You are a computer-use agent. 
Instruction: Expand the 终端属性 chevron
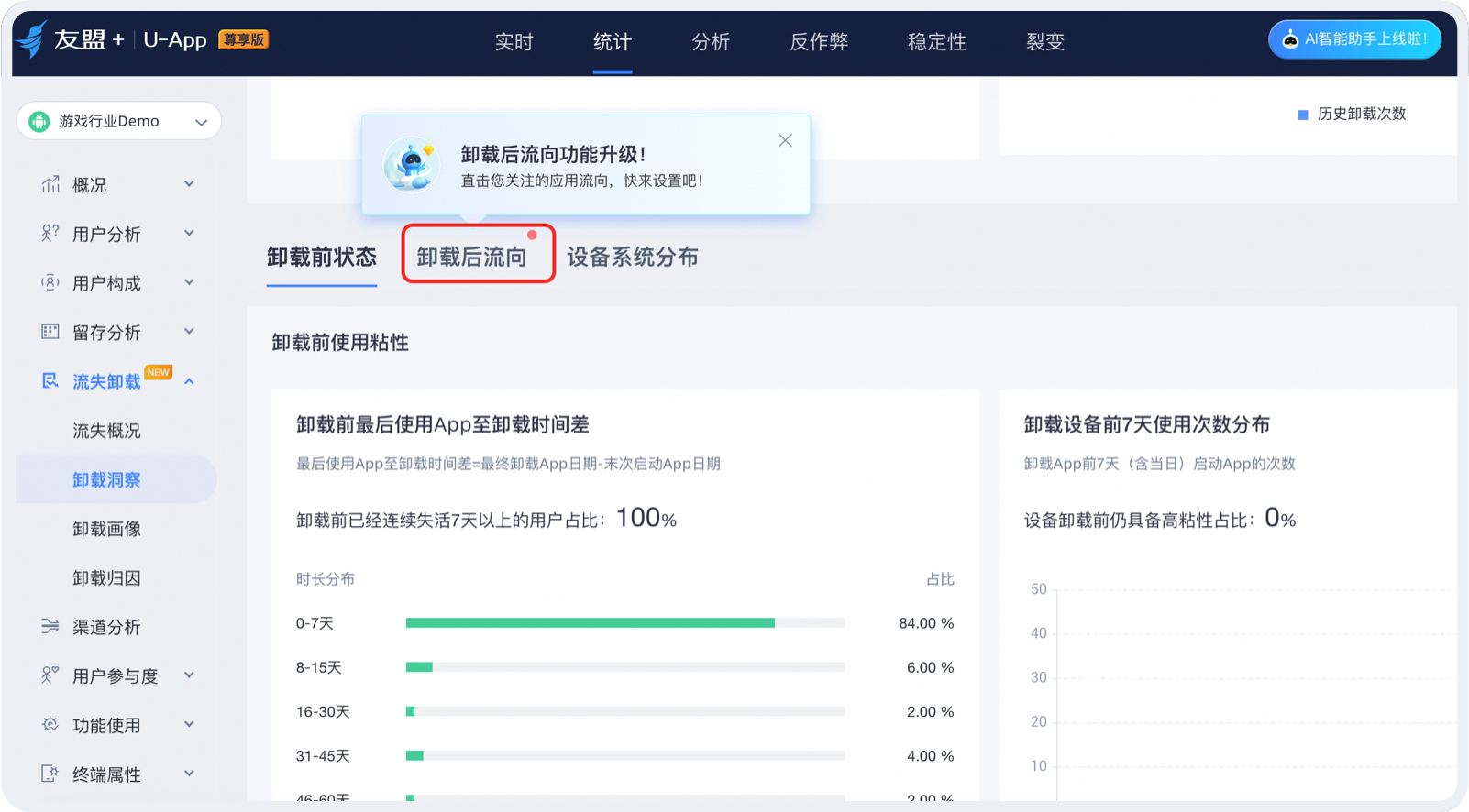point(189,774)
